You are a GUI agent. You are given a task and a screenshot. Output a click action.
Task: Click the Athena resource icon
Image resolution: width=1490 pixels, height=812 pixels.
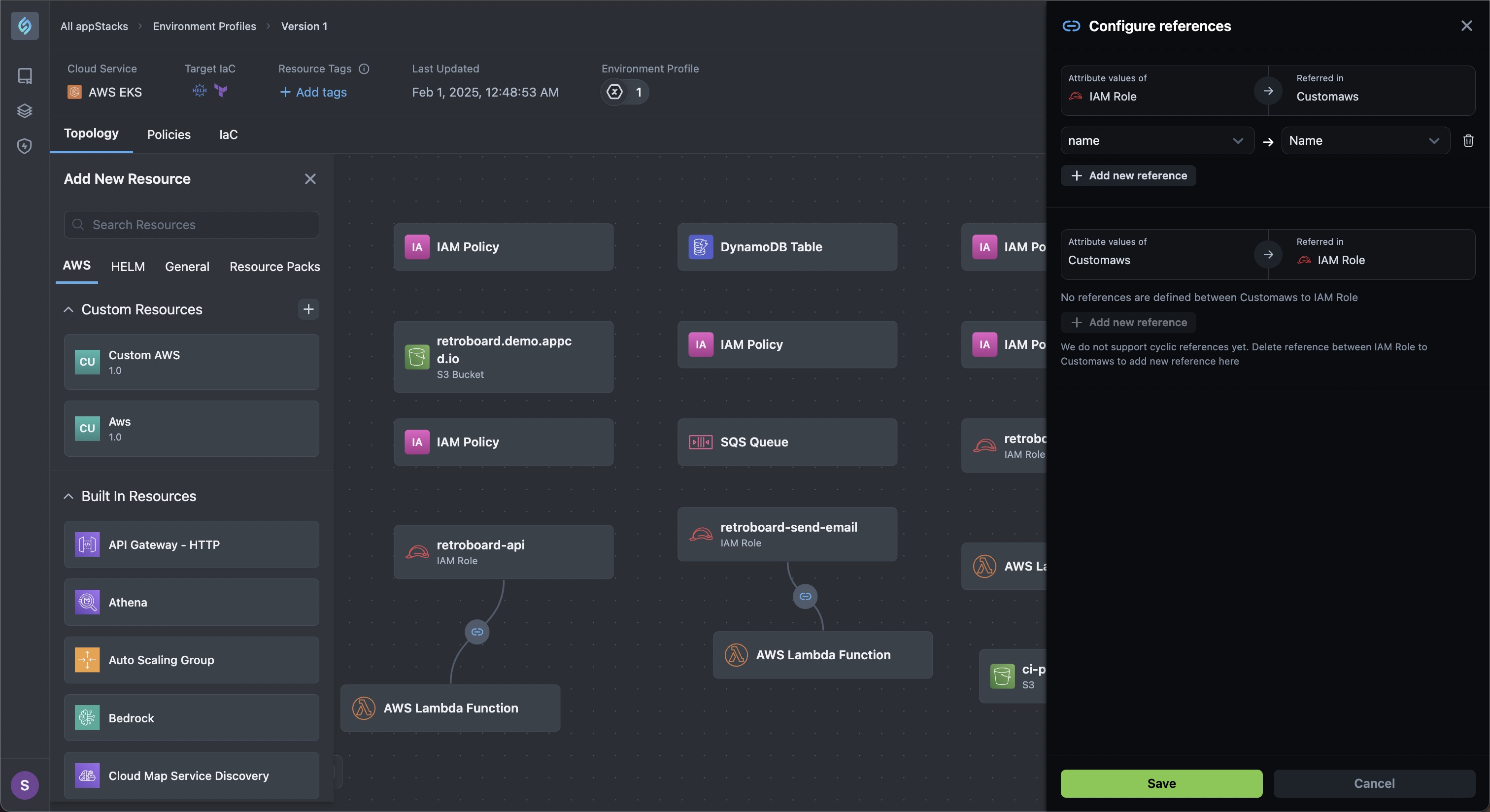coord(87,602)
